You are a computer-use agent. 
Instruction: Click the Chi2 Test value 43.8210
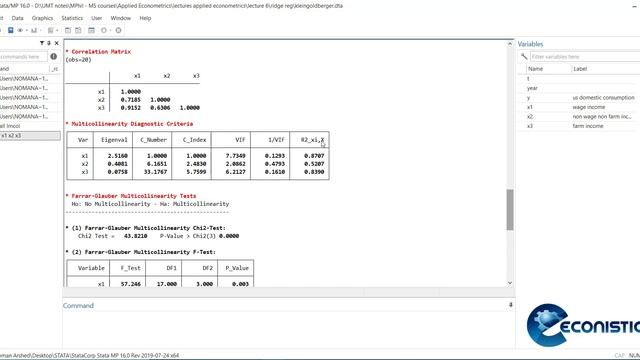click(136, 236)
